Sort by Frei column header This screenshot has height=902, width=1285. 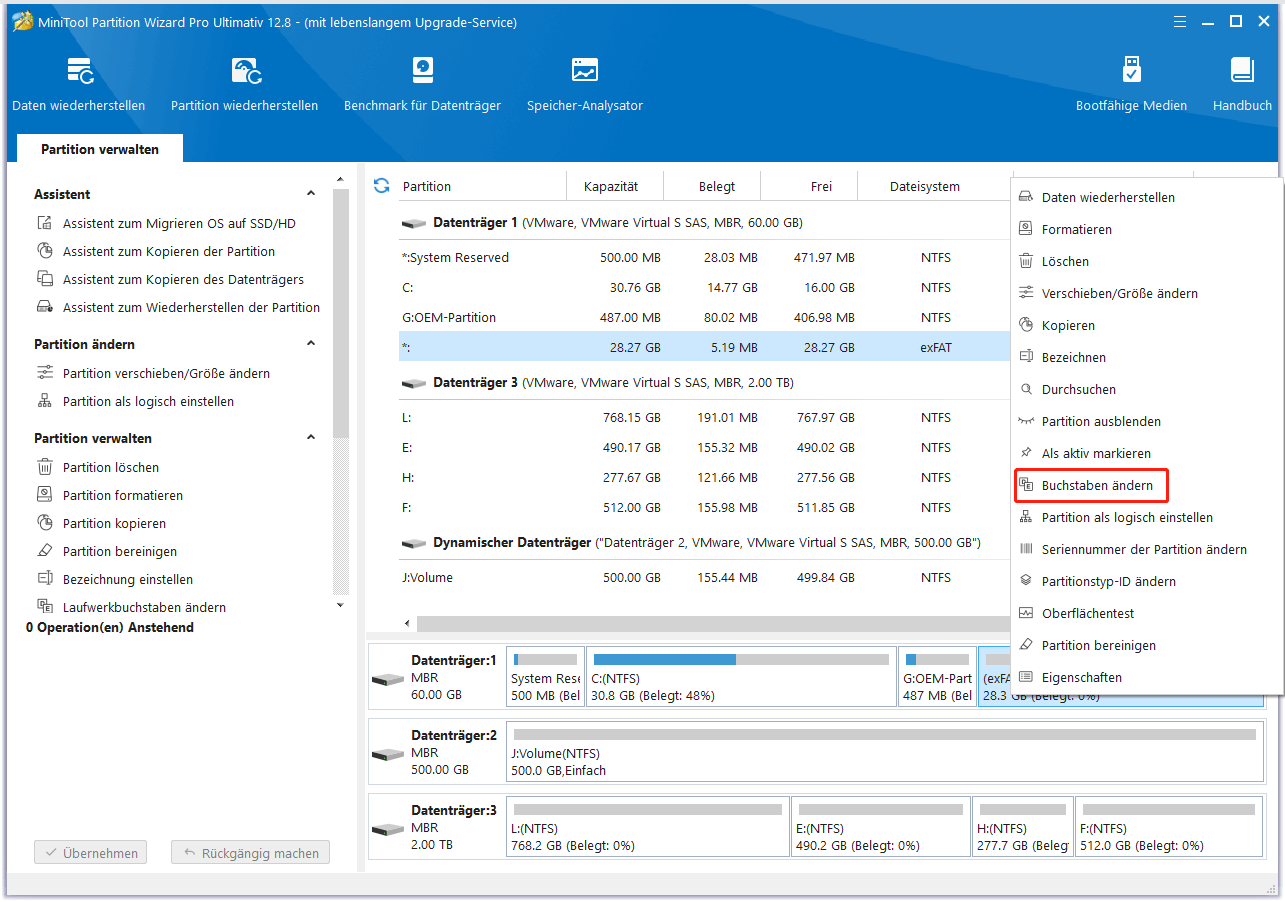tap(810, 186)
